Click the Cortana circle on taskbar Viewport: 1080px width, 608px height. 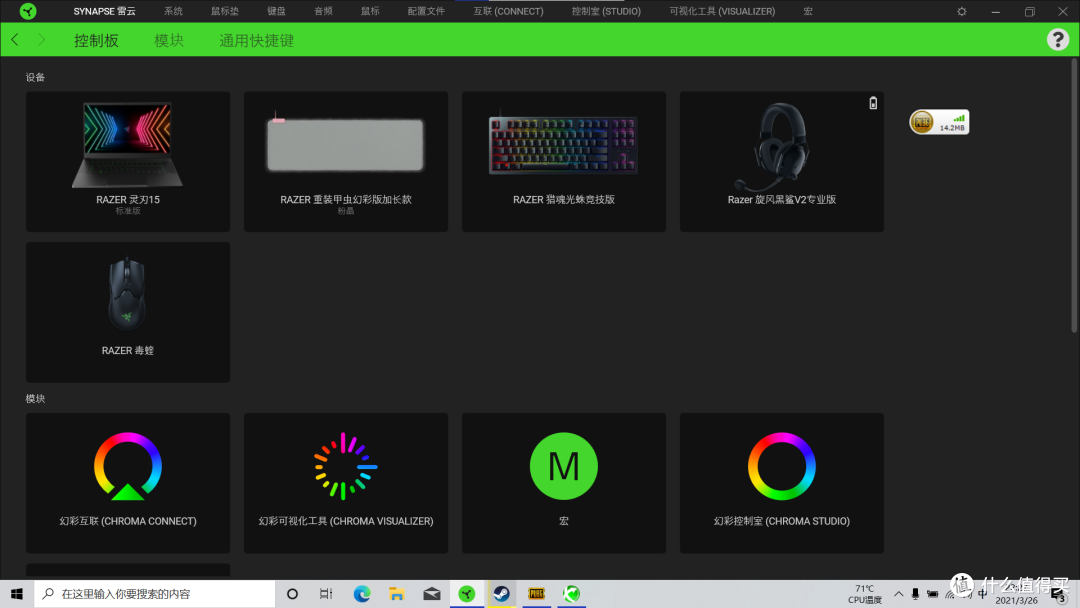click(292, 594)
